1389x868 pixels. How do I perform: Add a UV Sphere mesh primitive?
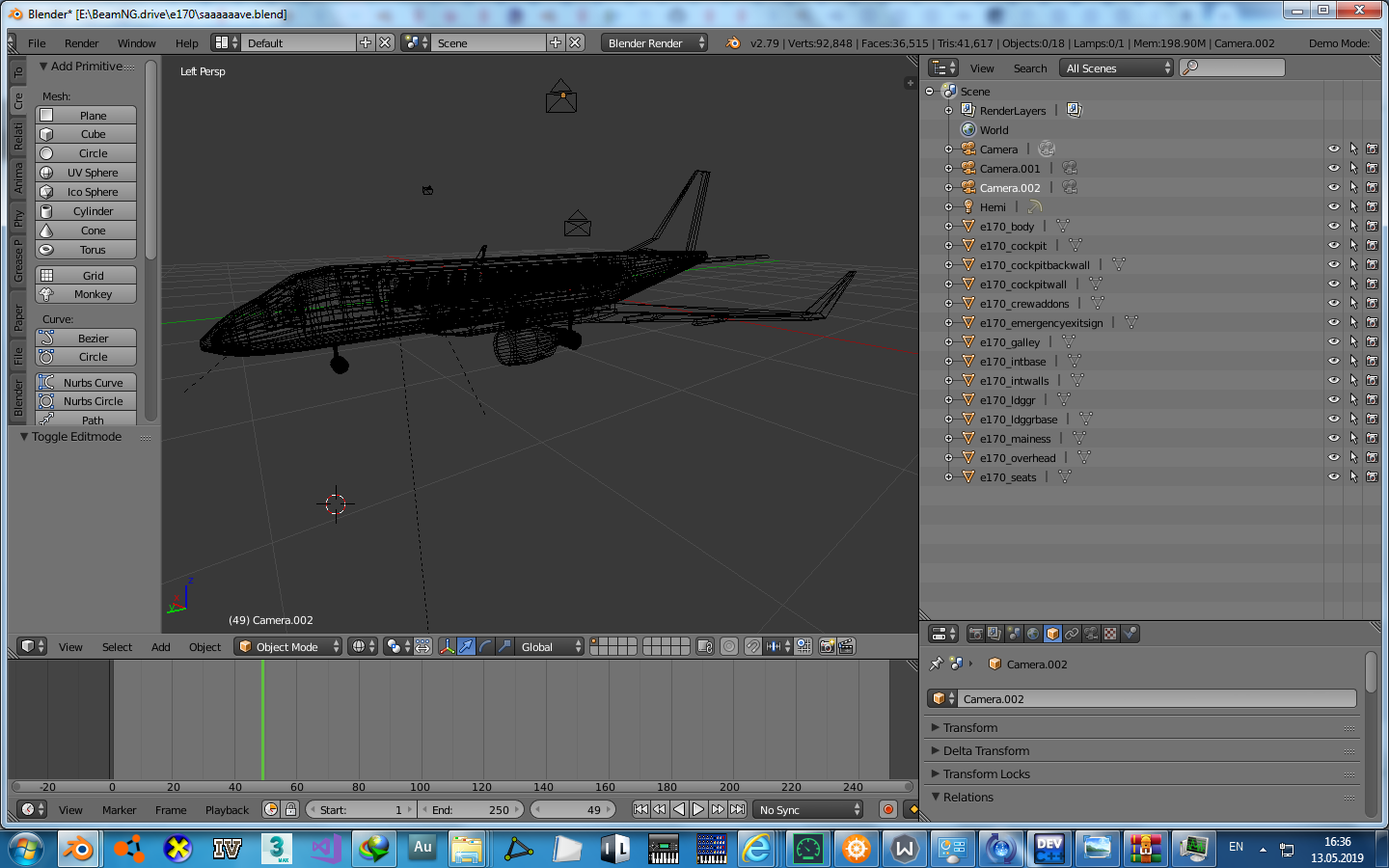(93, 173)
